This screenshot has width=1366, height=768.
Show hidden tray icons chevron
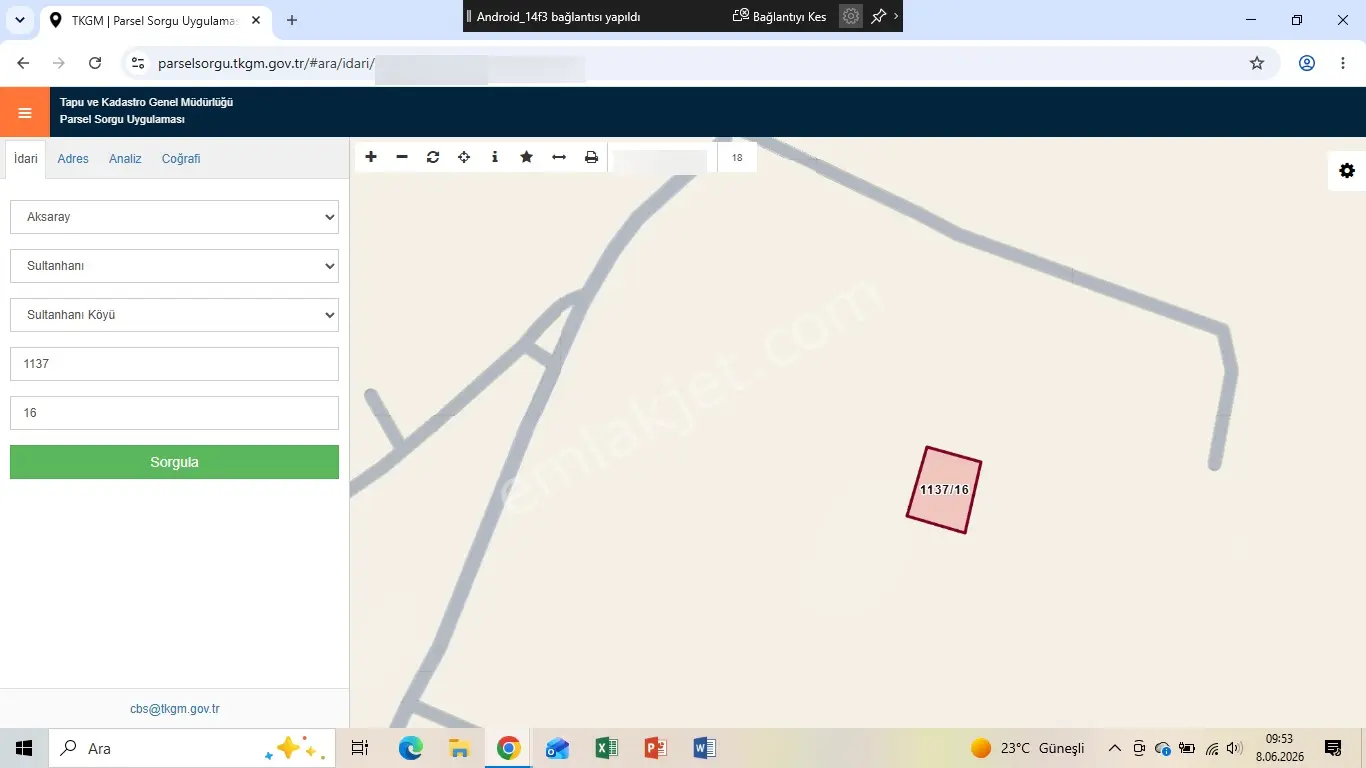pyautogui.click(x=1114, y=748)
